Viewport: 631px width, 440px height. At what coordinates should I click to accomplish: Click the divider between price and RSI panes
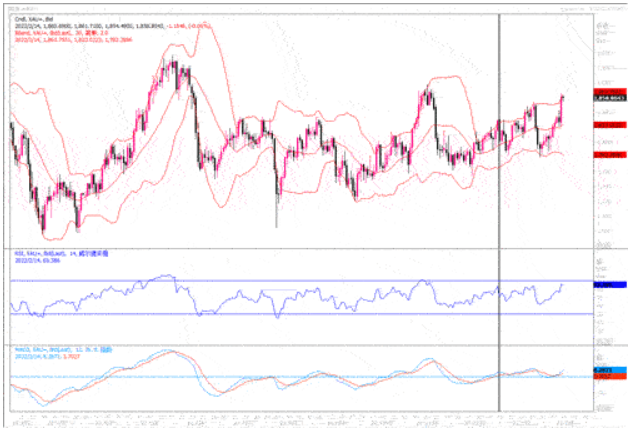coord(300,246)
